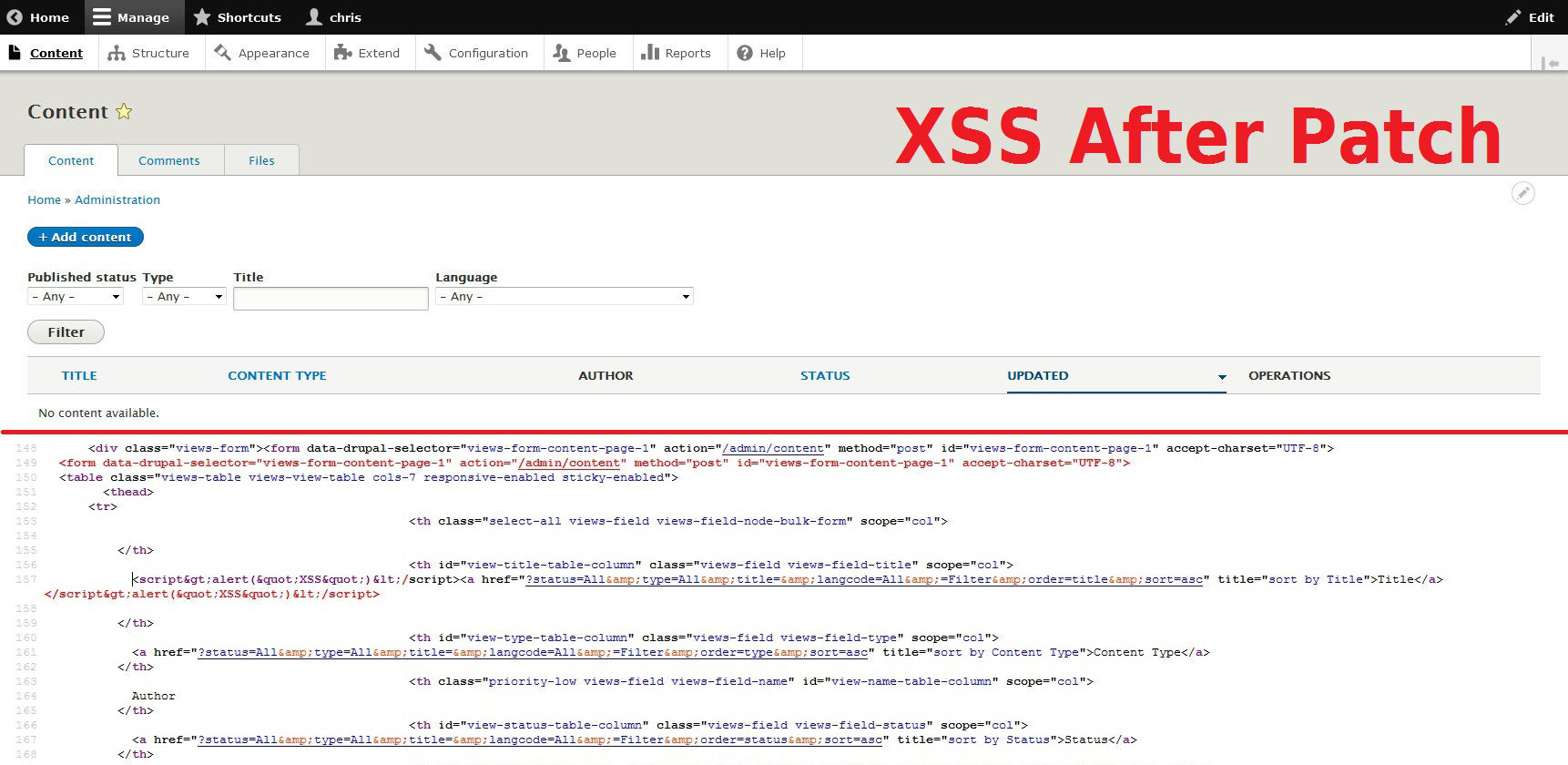Viewport: 1568px width, 765px height.
Task: Click source line number 157
Action: pyautogui.click(x=26, y=579)
